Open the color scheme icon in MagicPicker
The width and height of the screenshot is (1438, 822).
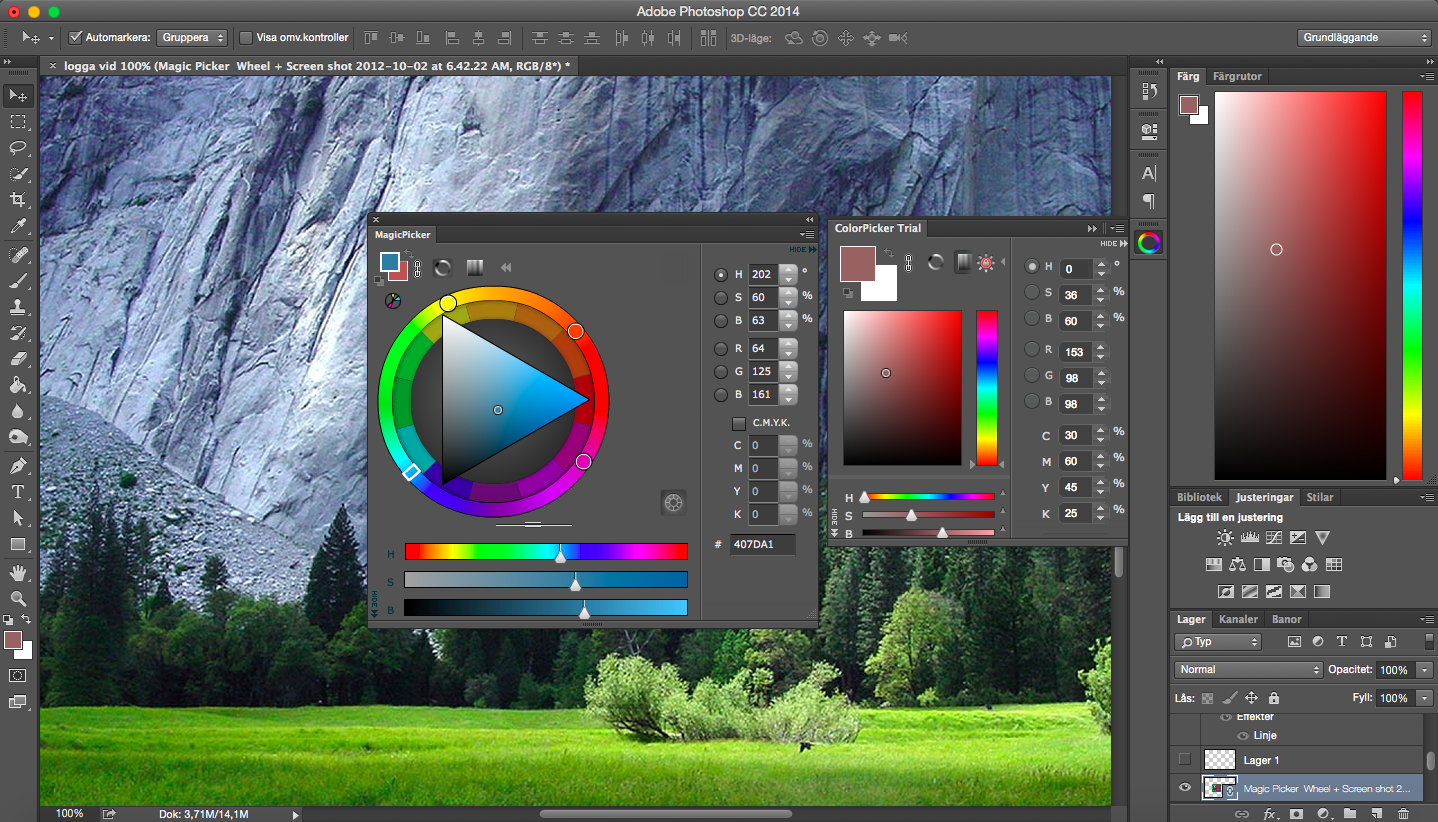pyautogui.click(x=393, y=299)
